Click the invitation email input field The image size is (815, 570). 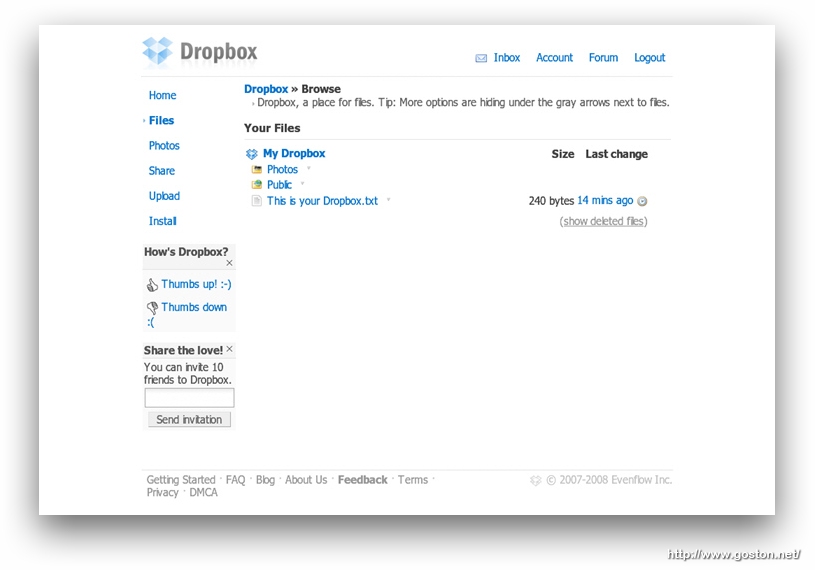(189, 398)
